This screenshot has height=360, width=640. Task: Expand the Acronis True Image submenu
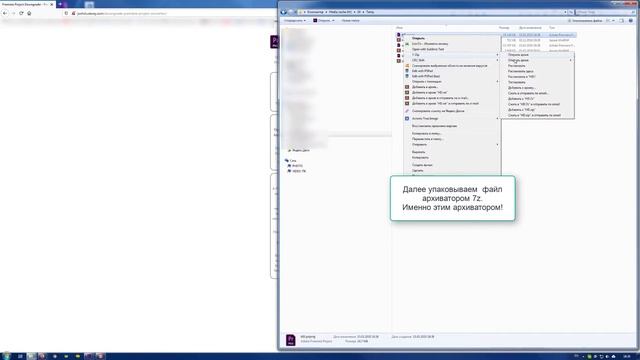(x=452, y=118)
